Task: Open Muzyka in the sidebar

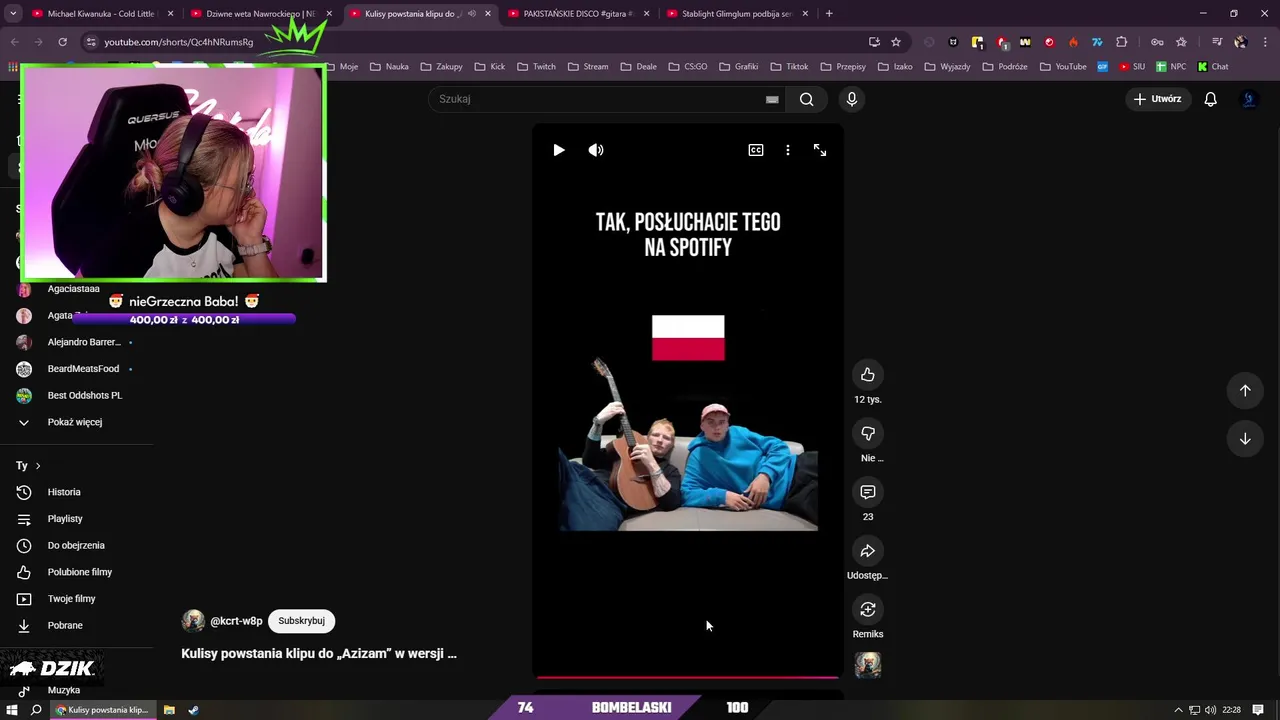Action: click(64, 690)
